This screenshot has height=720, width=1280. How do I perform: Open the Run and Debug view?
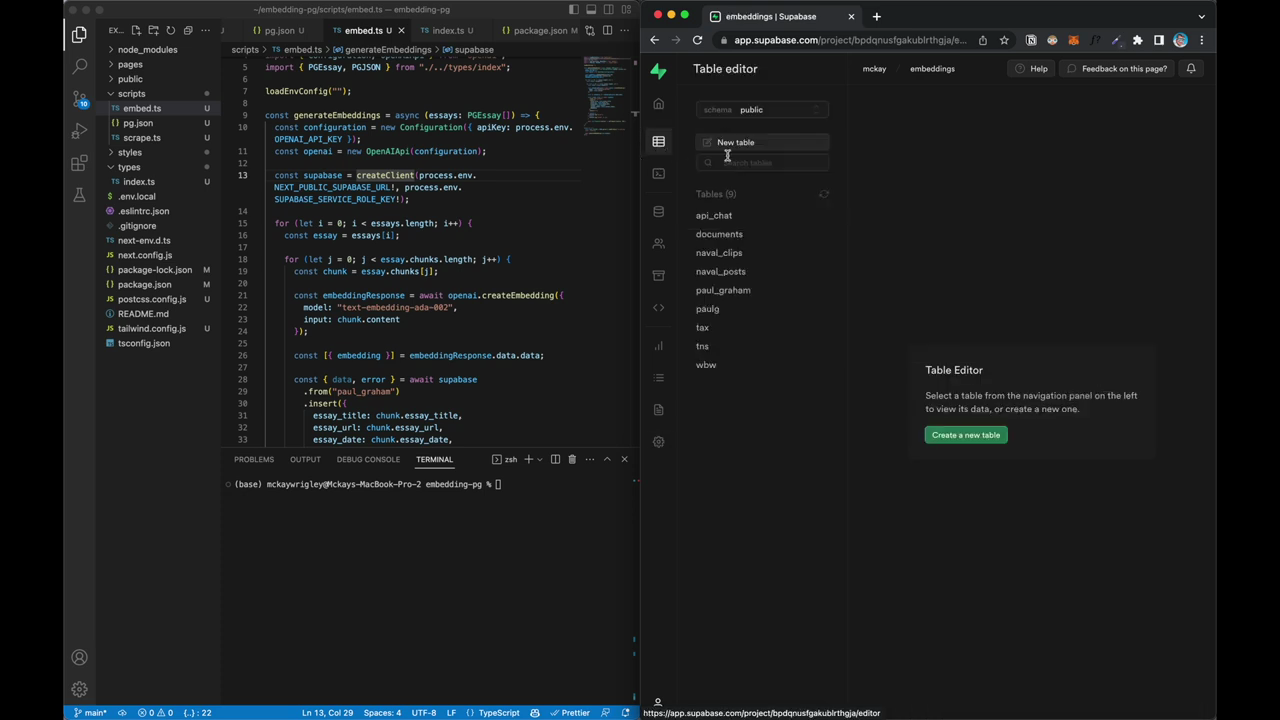pos(79,131)
